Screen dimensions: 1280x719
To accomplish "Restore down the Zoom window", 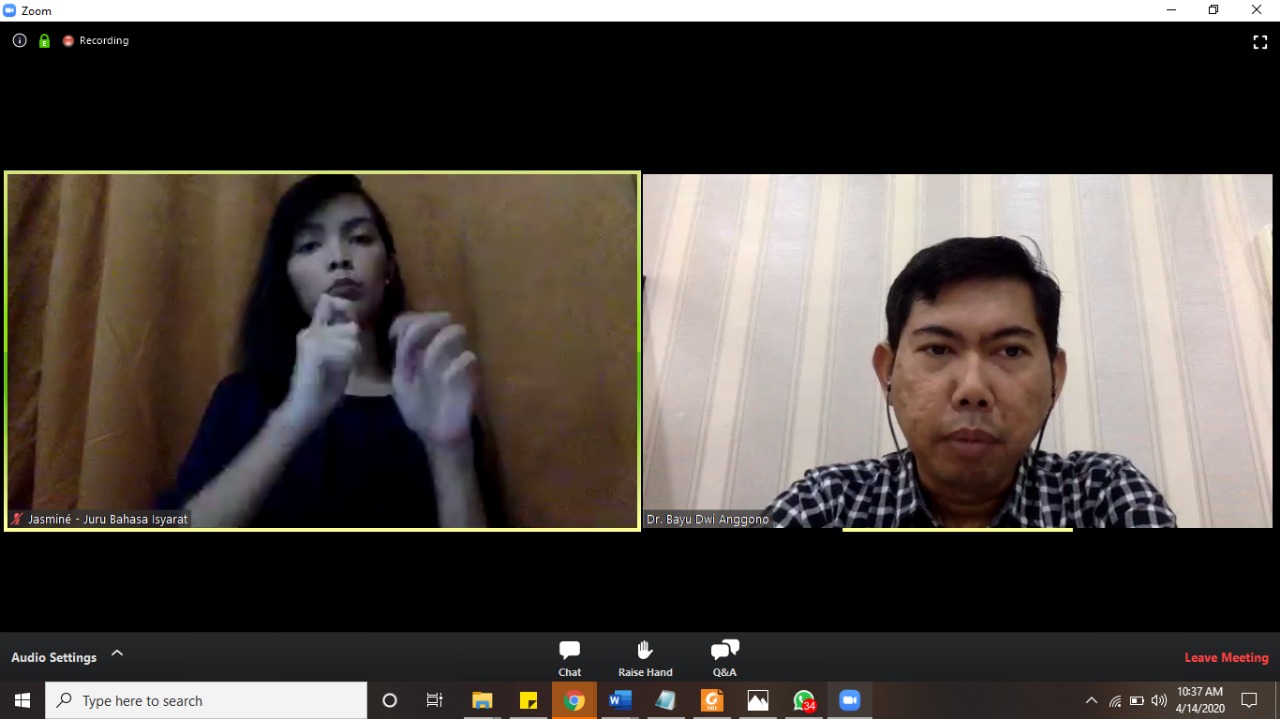I will pos(1214,10).
